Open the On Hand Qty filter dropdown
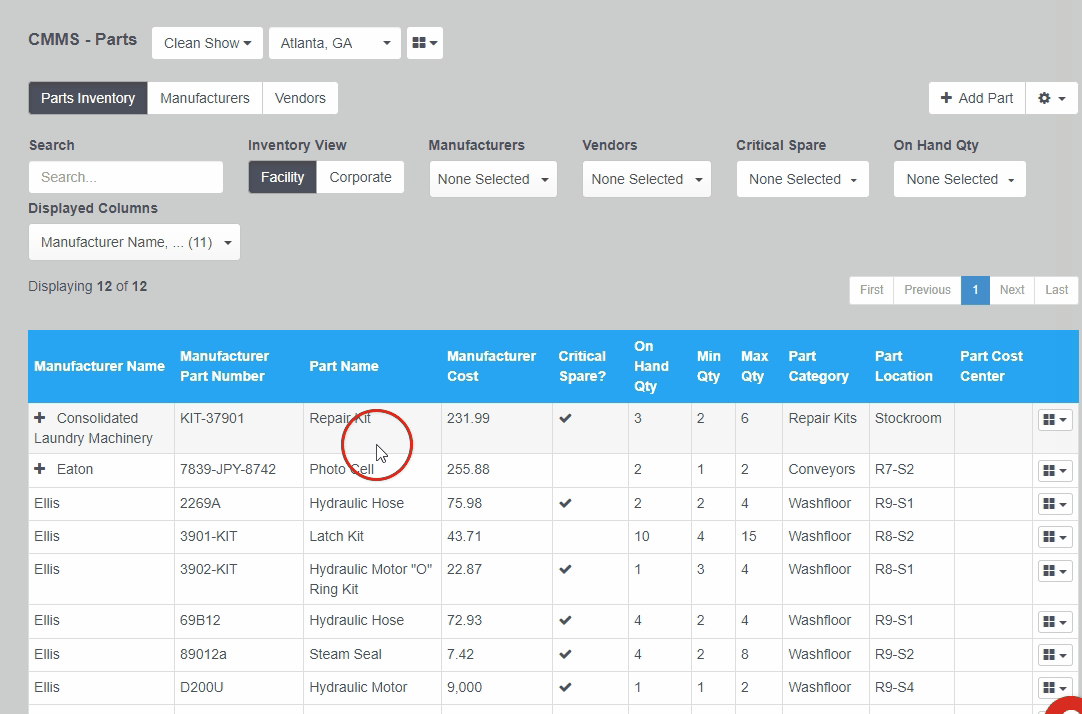The width and height of the screenshot is (1082, 714). (x=960, y=179)
